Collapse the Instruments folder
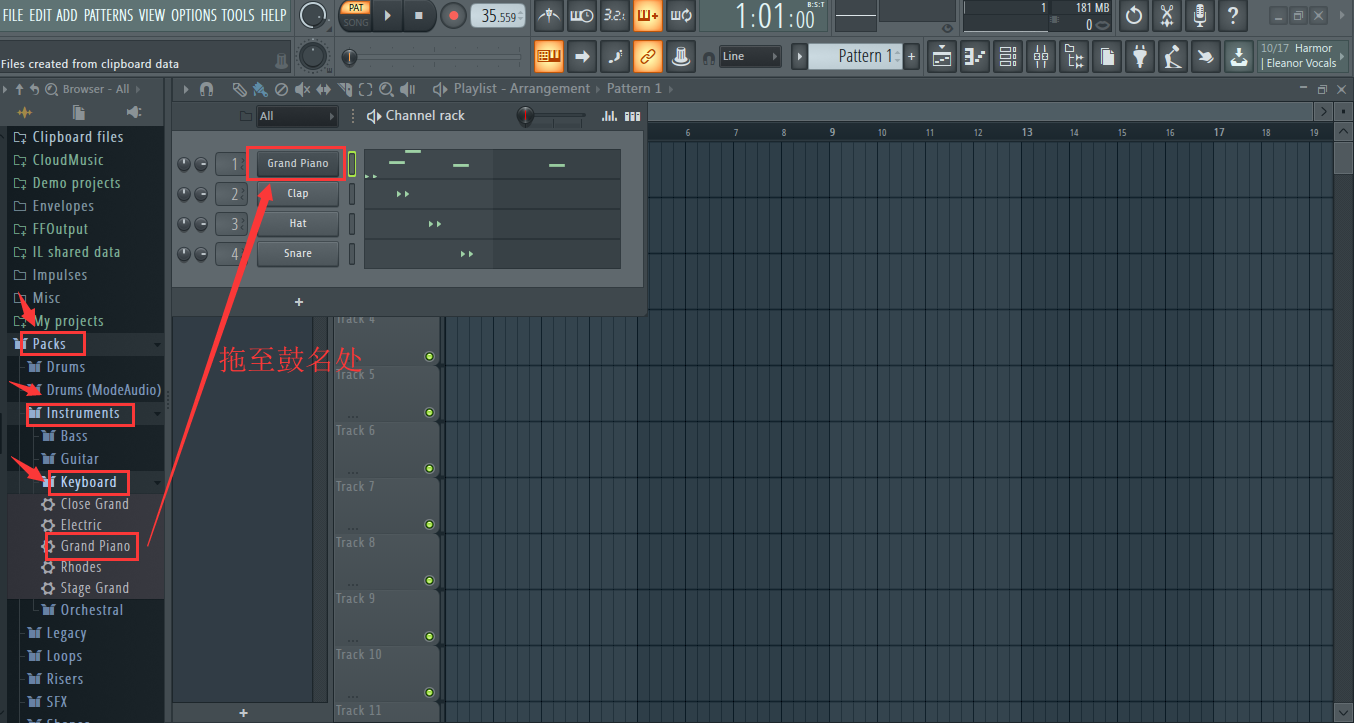 (x=157, y=413)
